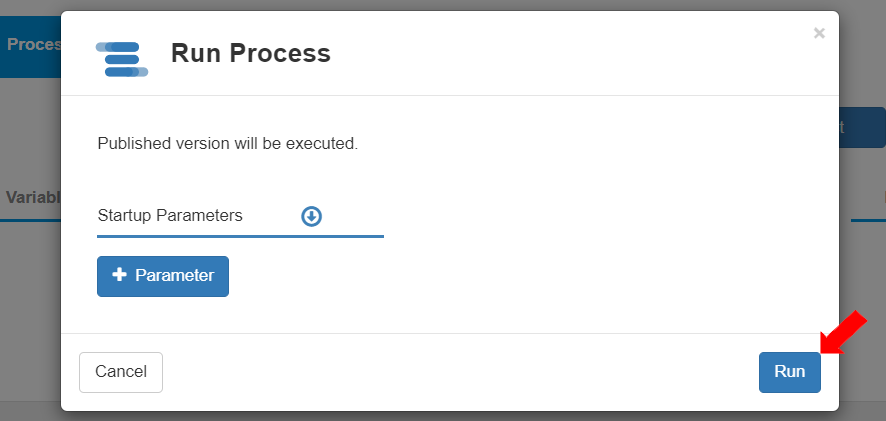
Task: Click the blue underline beneath Startup Parameters
Action: [240, 237]
